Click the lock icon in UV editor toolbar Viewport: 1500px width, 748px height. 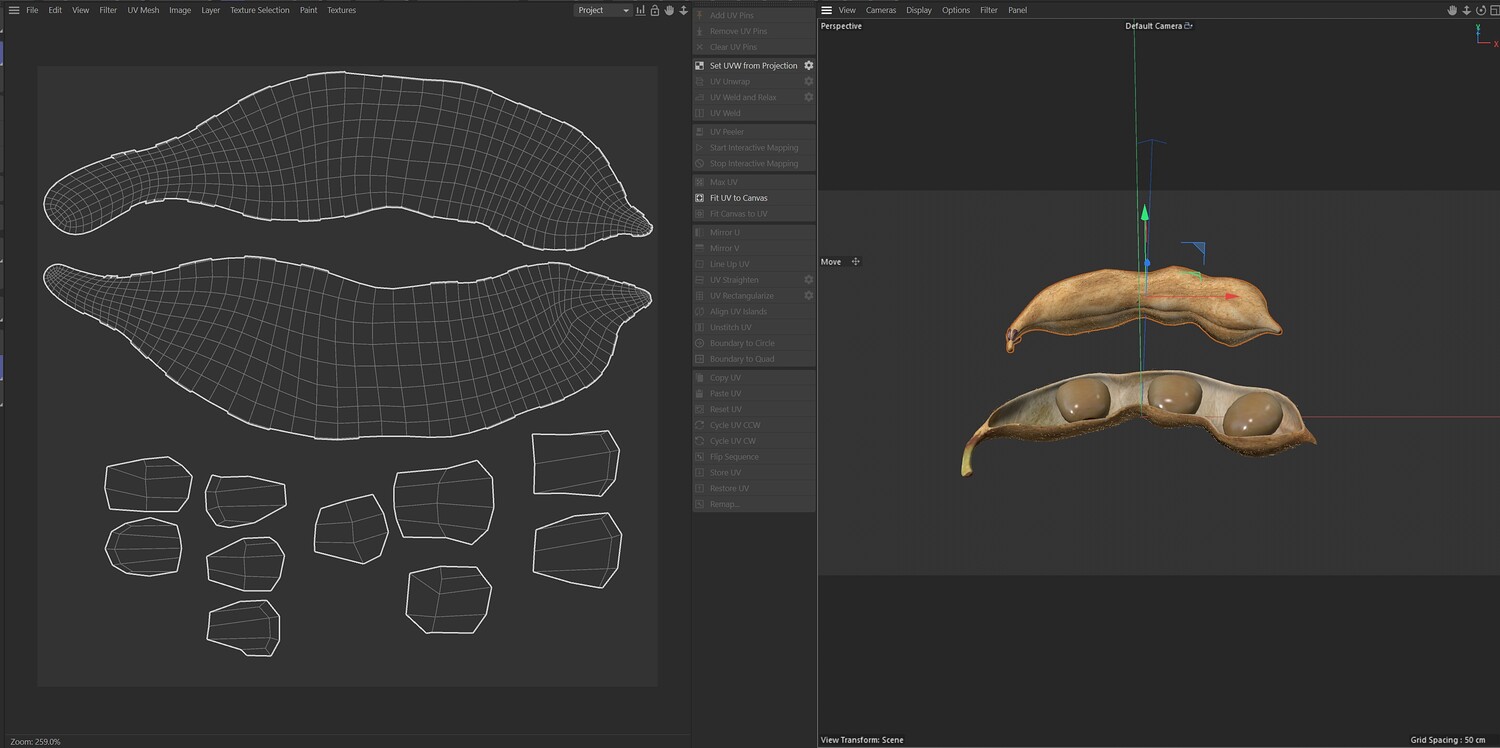point(655,10)
